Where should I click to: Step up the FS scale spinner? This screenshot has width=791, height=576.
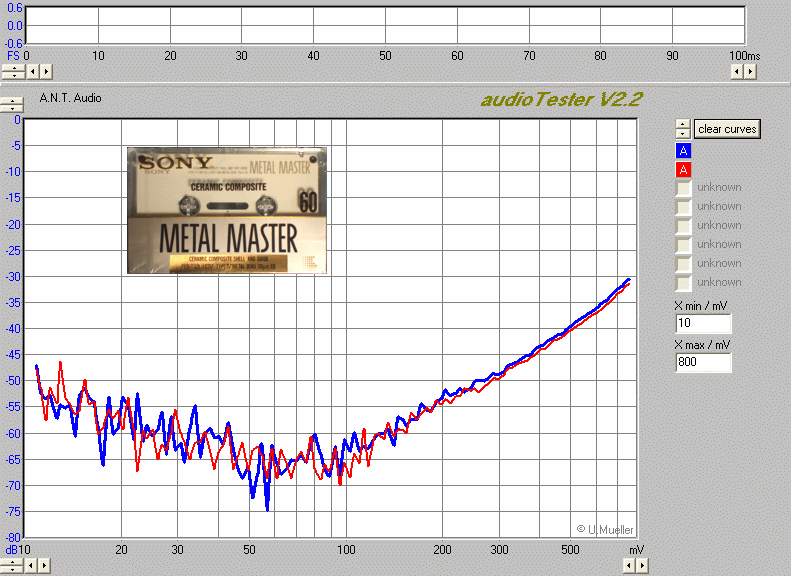point(13,67)
